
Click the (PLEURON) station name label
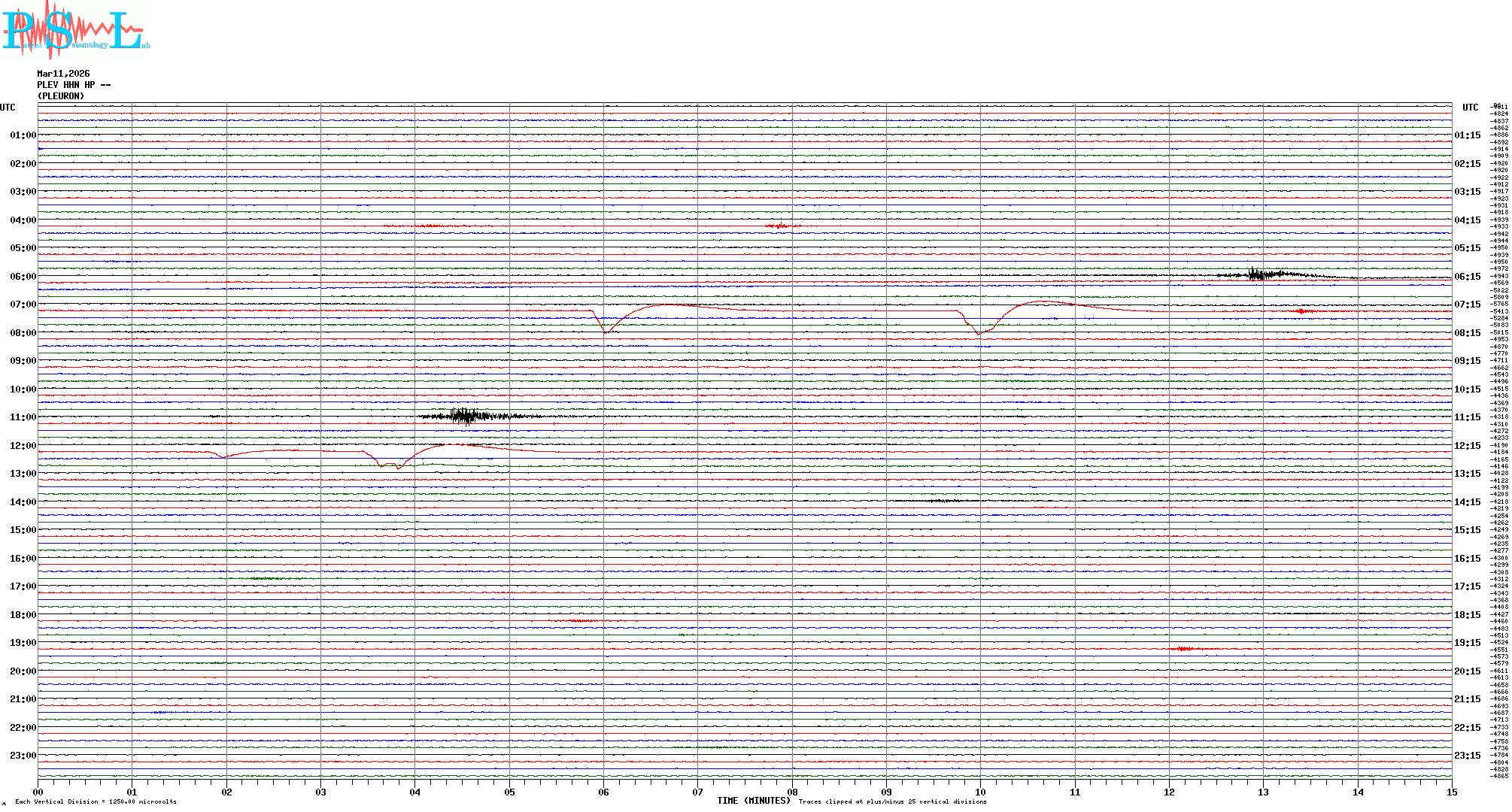coord(61,96)
